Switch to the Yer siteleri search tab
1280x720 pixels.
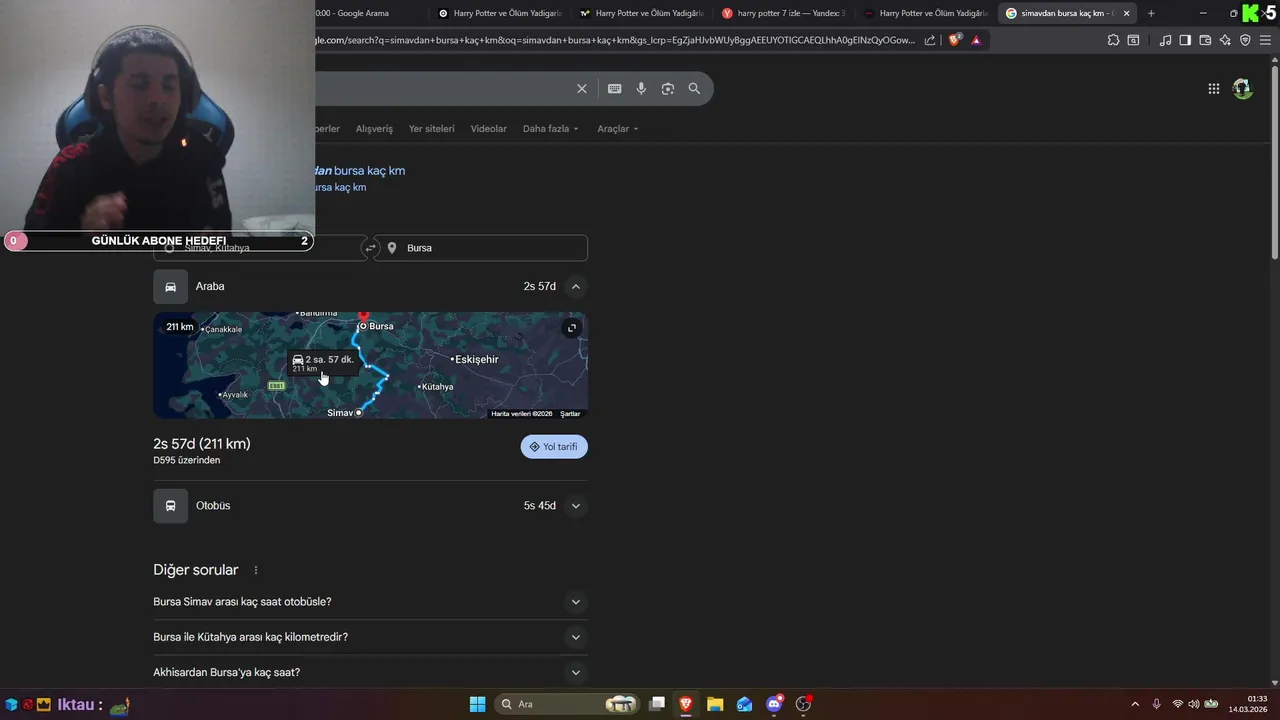coord(431,129)
